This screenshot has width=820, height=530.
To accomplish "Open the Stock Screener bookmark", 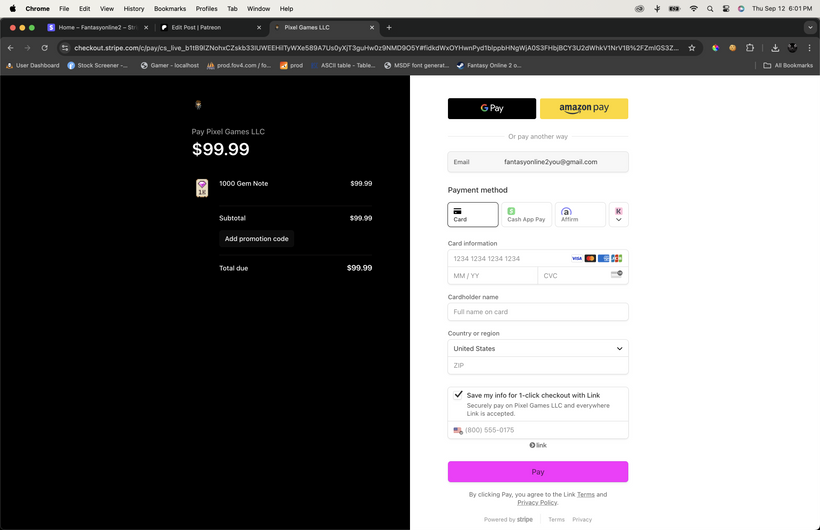I will pos(97,65).
